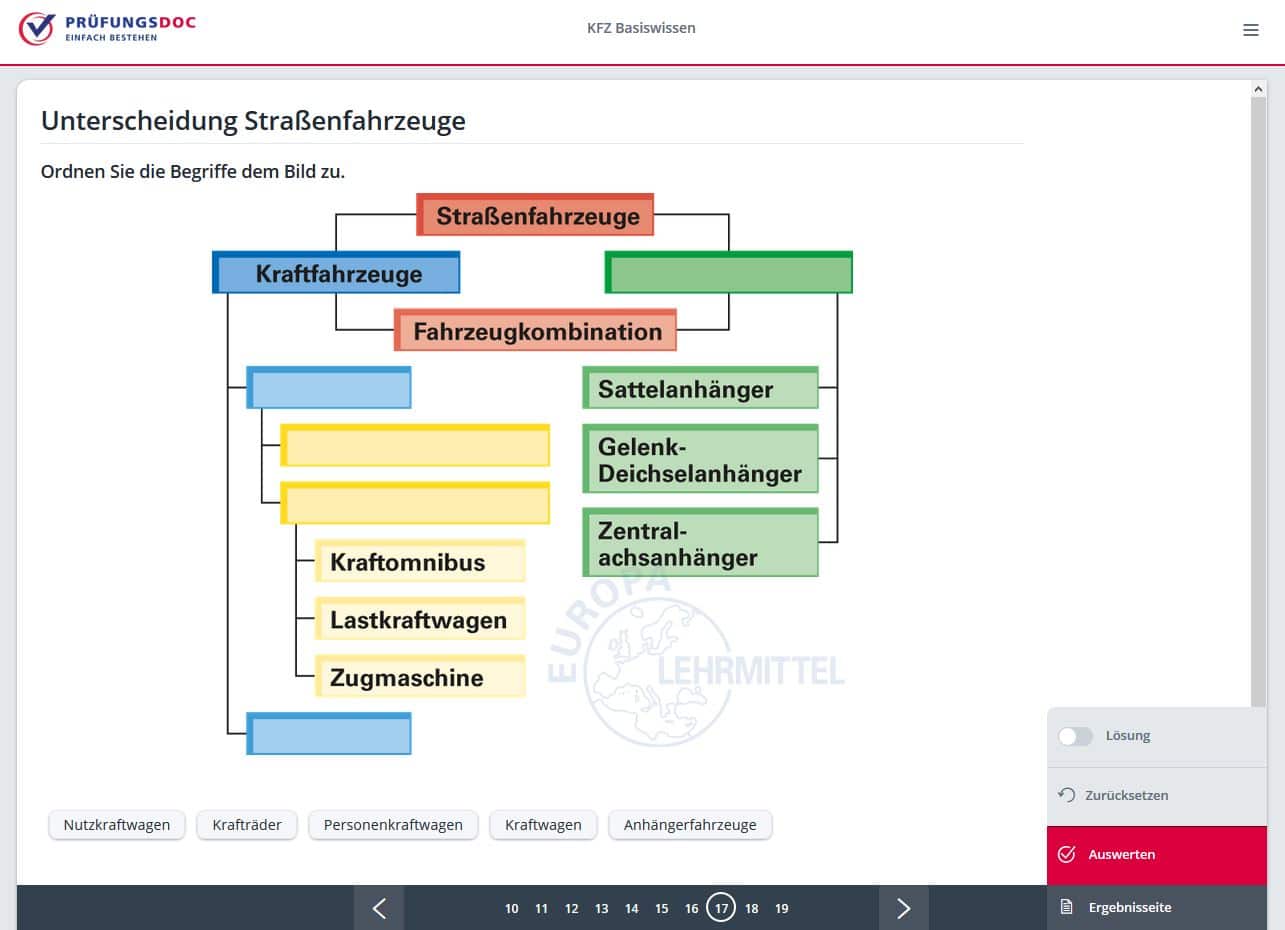This screenshot has width=1285, height=930.
Task: Choose the Kraftwagen term chip
Action: 543,825
